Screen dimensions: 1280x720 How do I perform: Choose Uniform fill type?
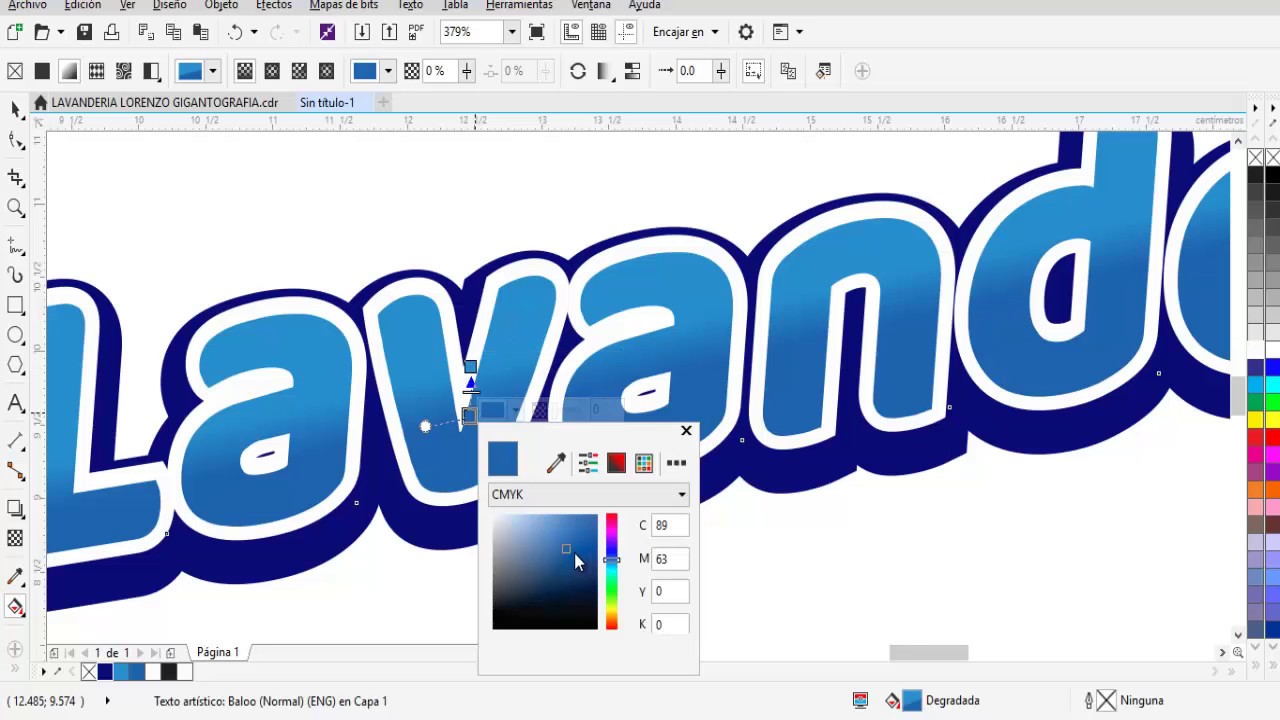coord(42,71)
